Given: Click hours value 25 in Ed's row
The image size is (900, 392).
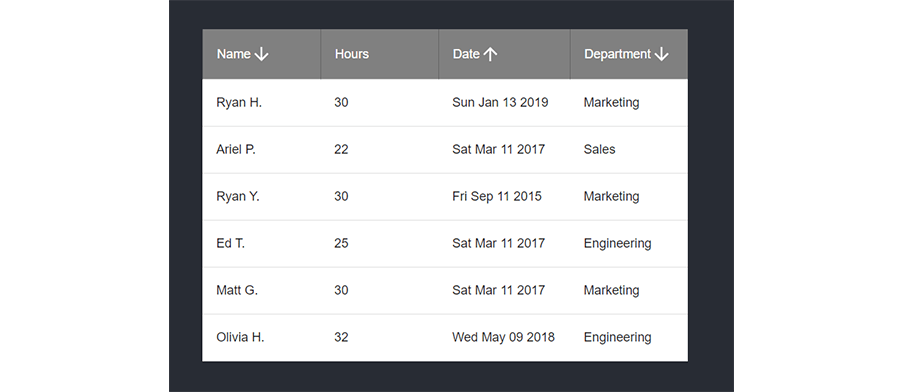Looking at the screenshot, I should (341, 243).
